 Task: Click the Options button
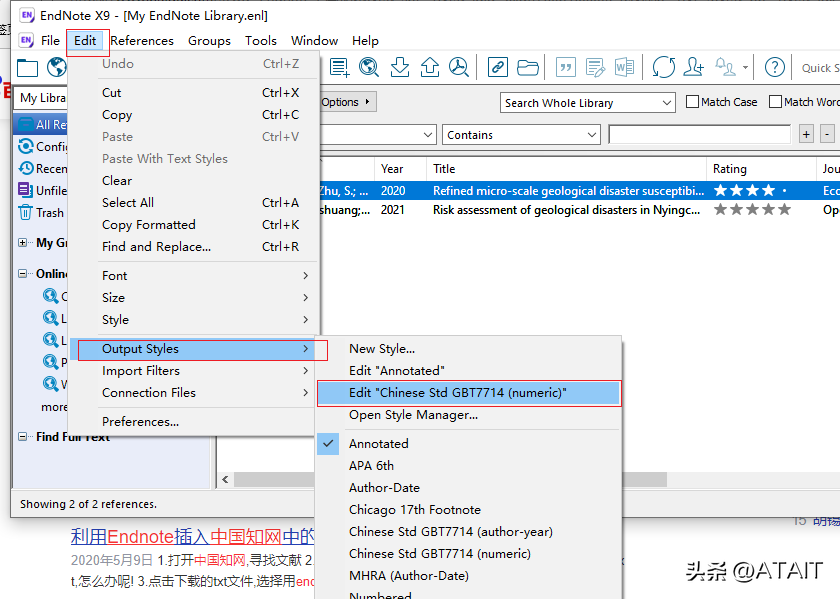click(348, 102)
